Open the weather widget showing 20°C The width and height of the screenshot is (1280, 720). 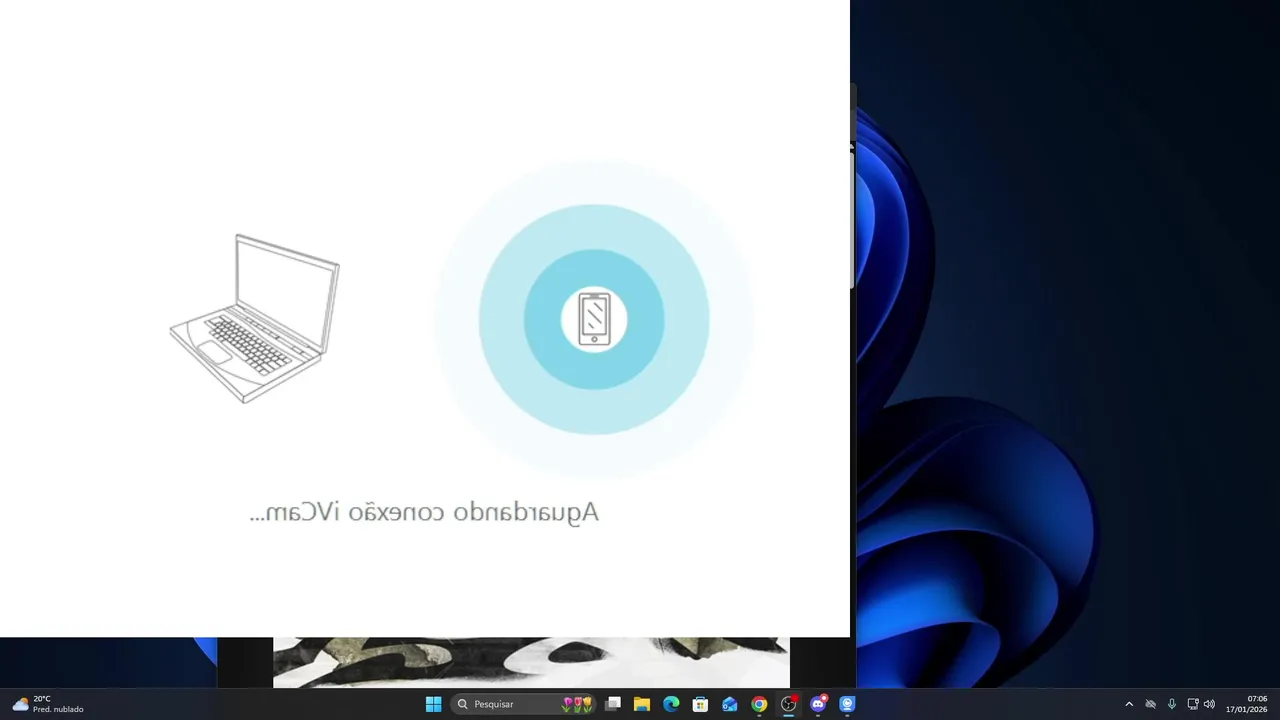[48, 704]
